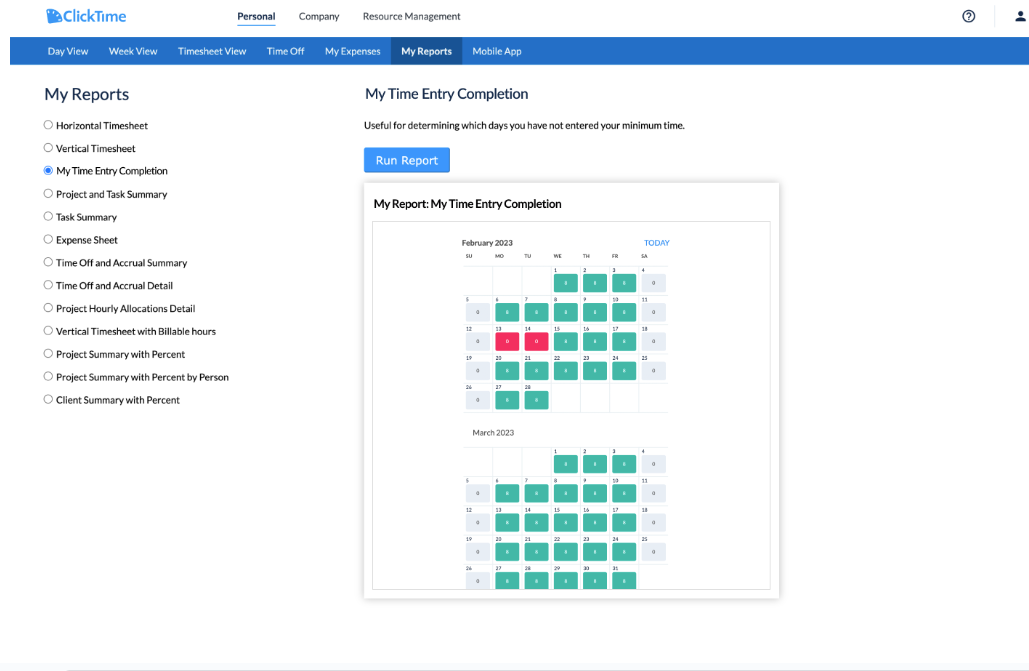1029x671 pixels.
Task: Go to the Day View tab
Action: coord(67,50)
